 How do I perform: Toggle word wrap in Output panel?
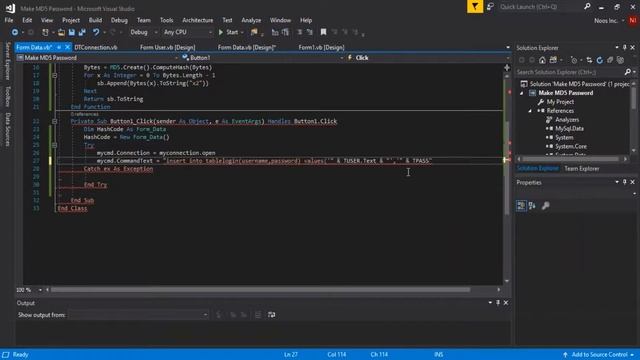point(271,315)
